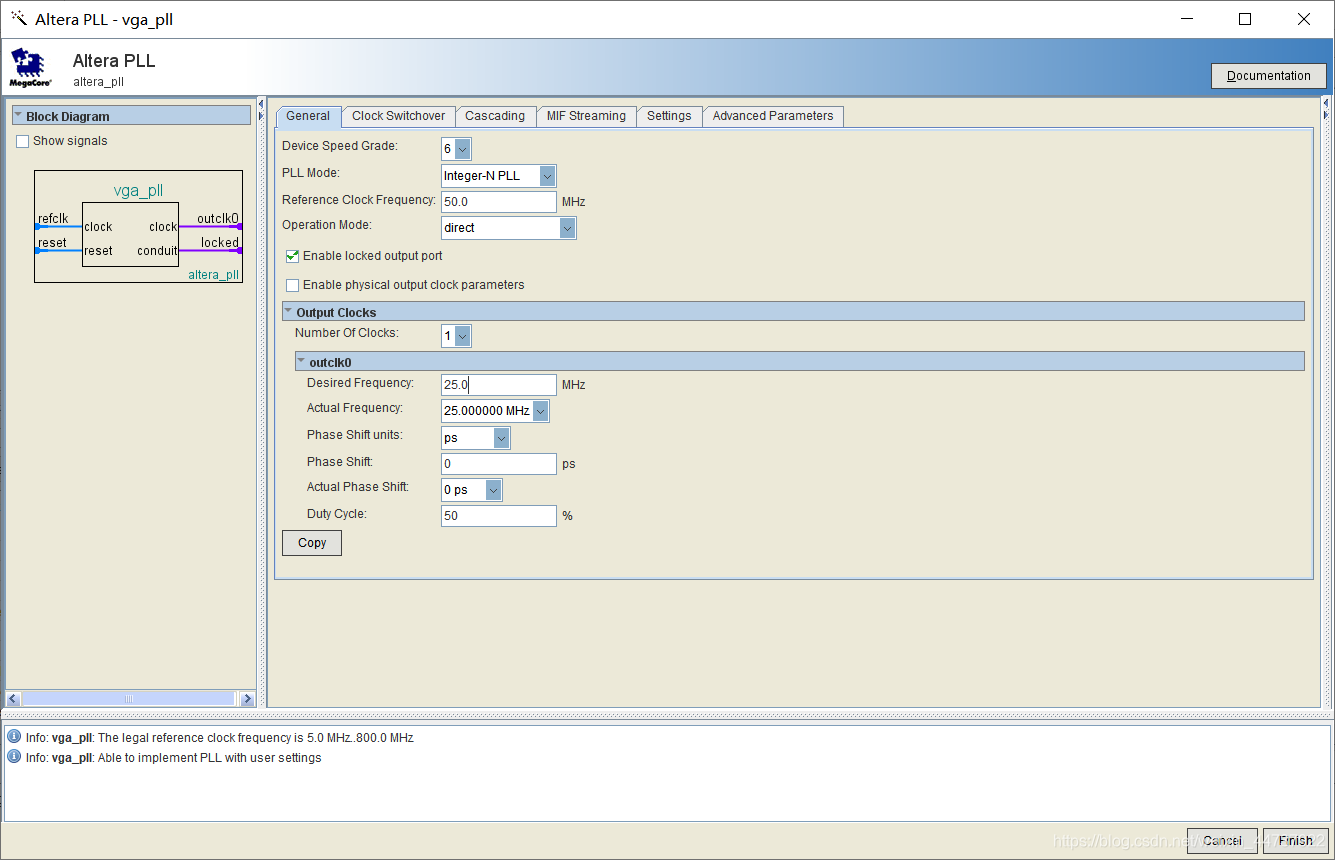1335x860 pixels.
Task: Click the Copy button
Action: coord(312,543)
